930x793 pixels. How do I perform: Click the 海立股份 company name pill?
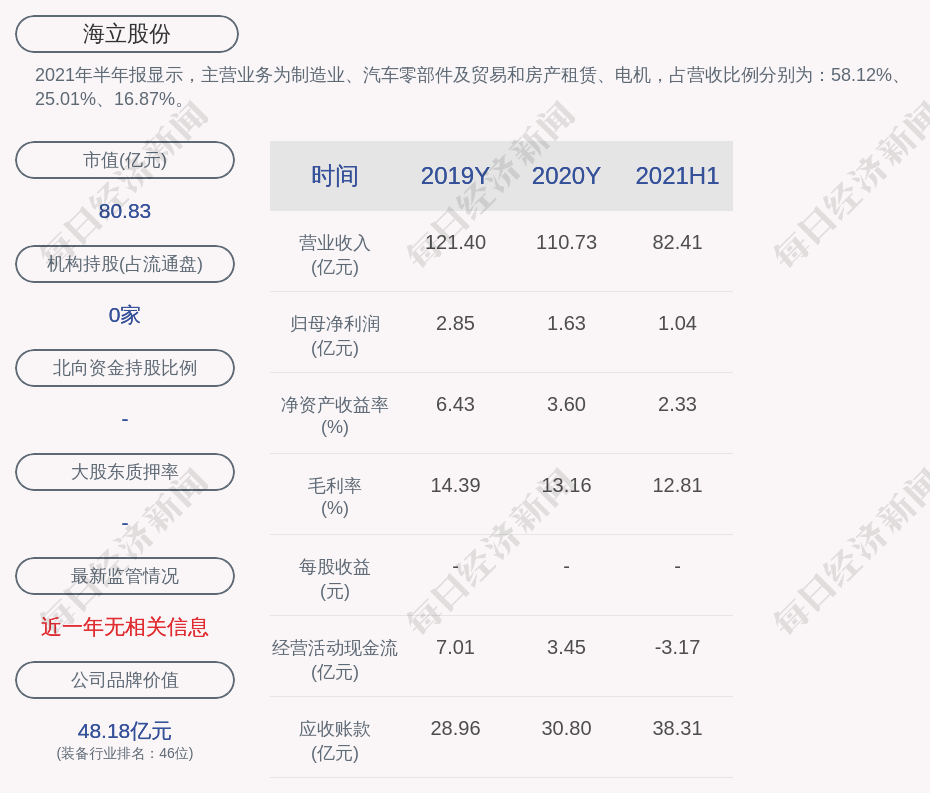[x=127, y=34]
